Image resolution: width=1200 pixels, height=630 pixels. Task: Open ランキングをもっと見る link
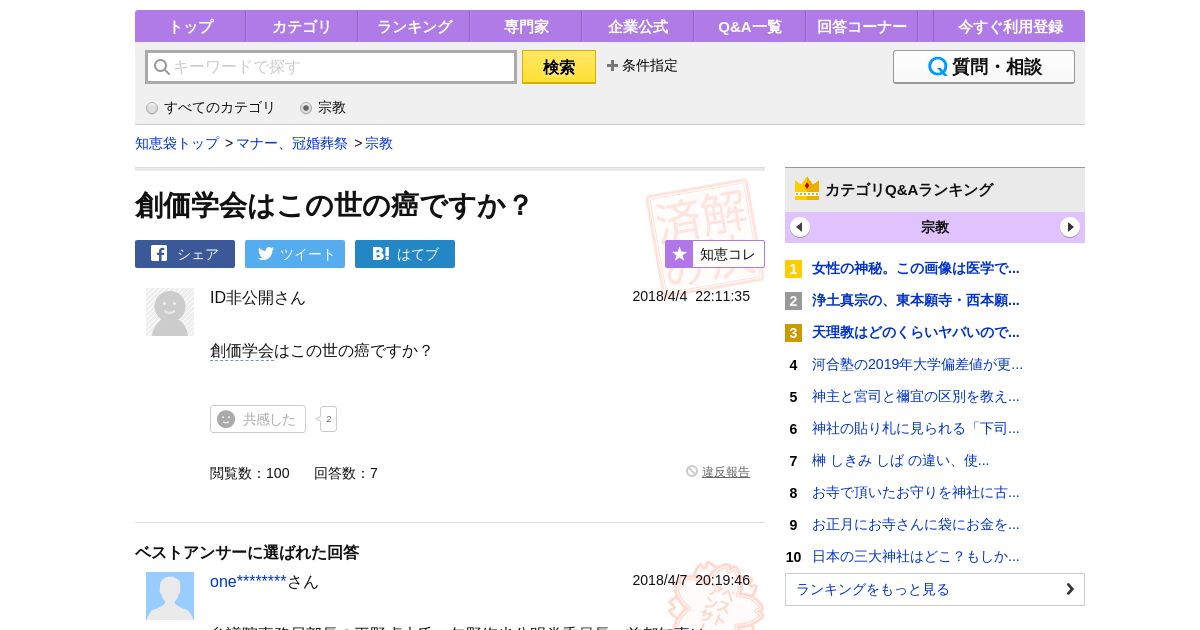pyautogui.click(x=935, y=589)
